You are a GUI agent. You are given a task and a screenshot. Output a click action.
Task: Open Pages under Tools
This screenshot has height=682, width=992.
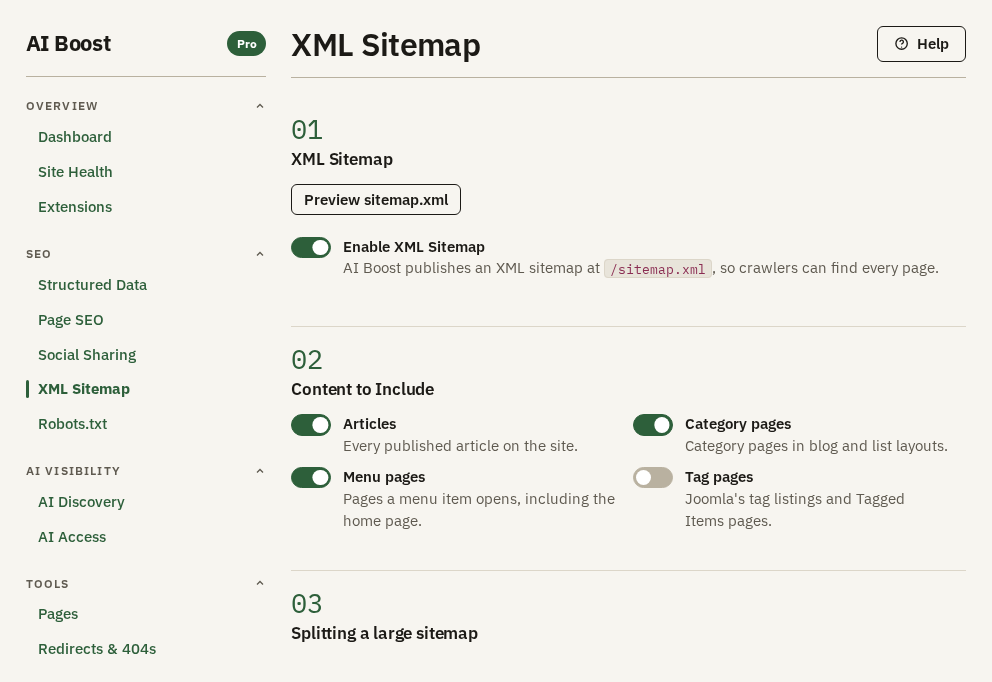[58, 614]
